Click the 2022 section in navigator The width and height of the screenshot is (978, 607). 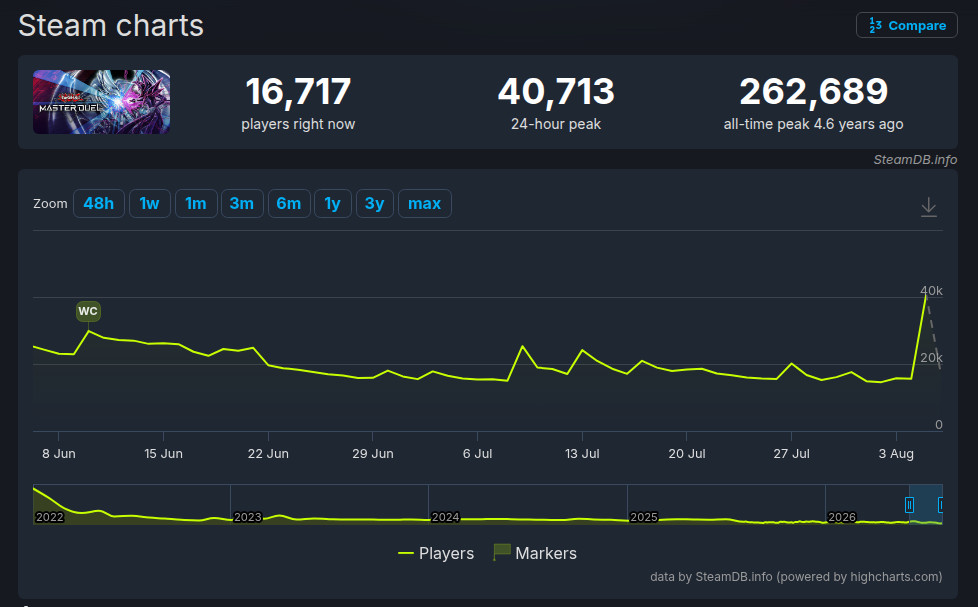(x=49, y=517)
